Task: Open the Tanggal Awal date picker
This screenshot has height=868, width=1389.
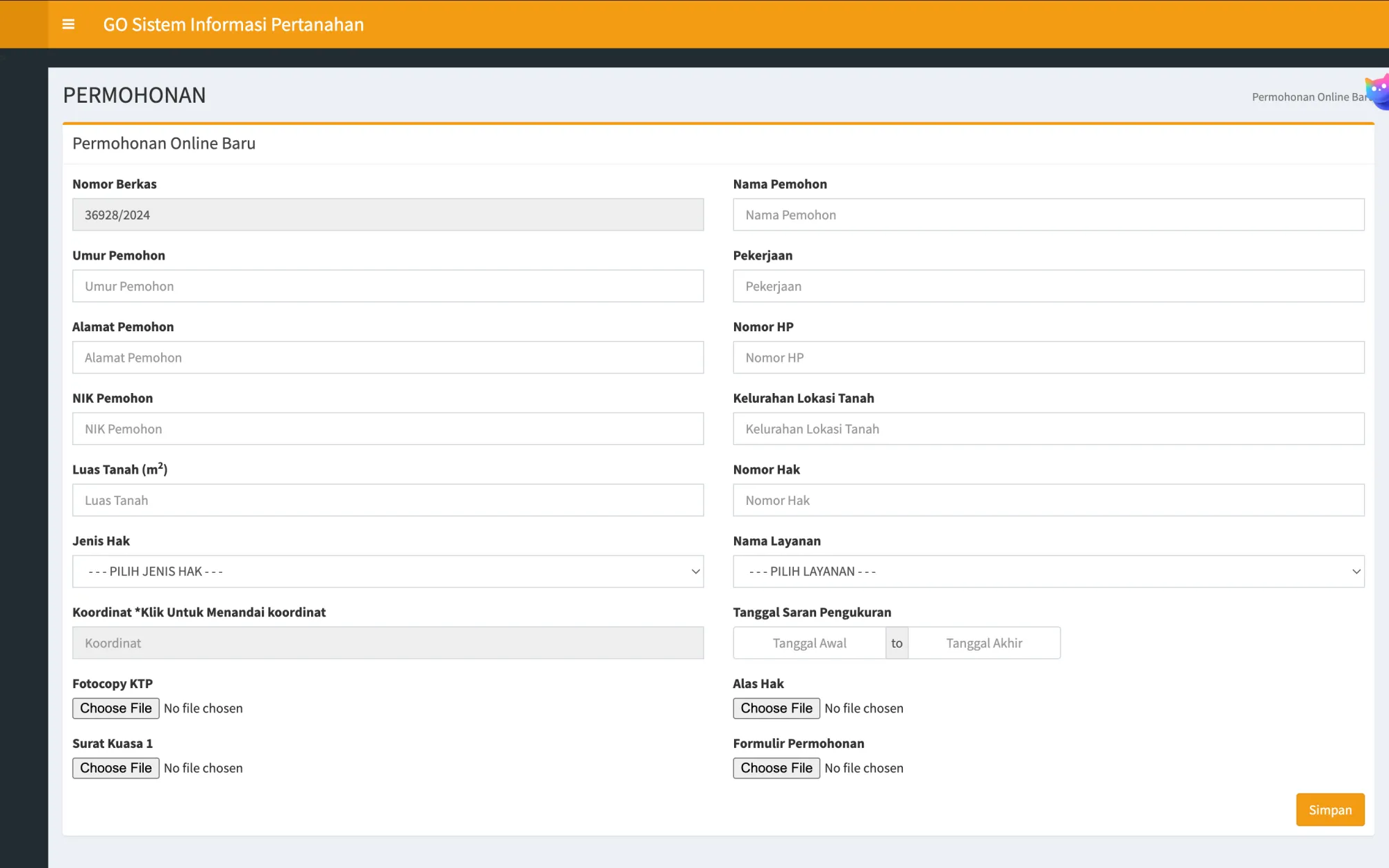Action: click(x=809, y=643)
